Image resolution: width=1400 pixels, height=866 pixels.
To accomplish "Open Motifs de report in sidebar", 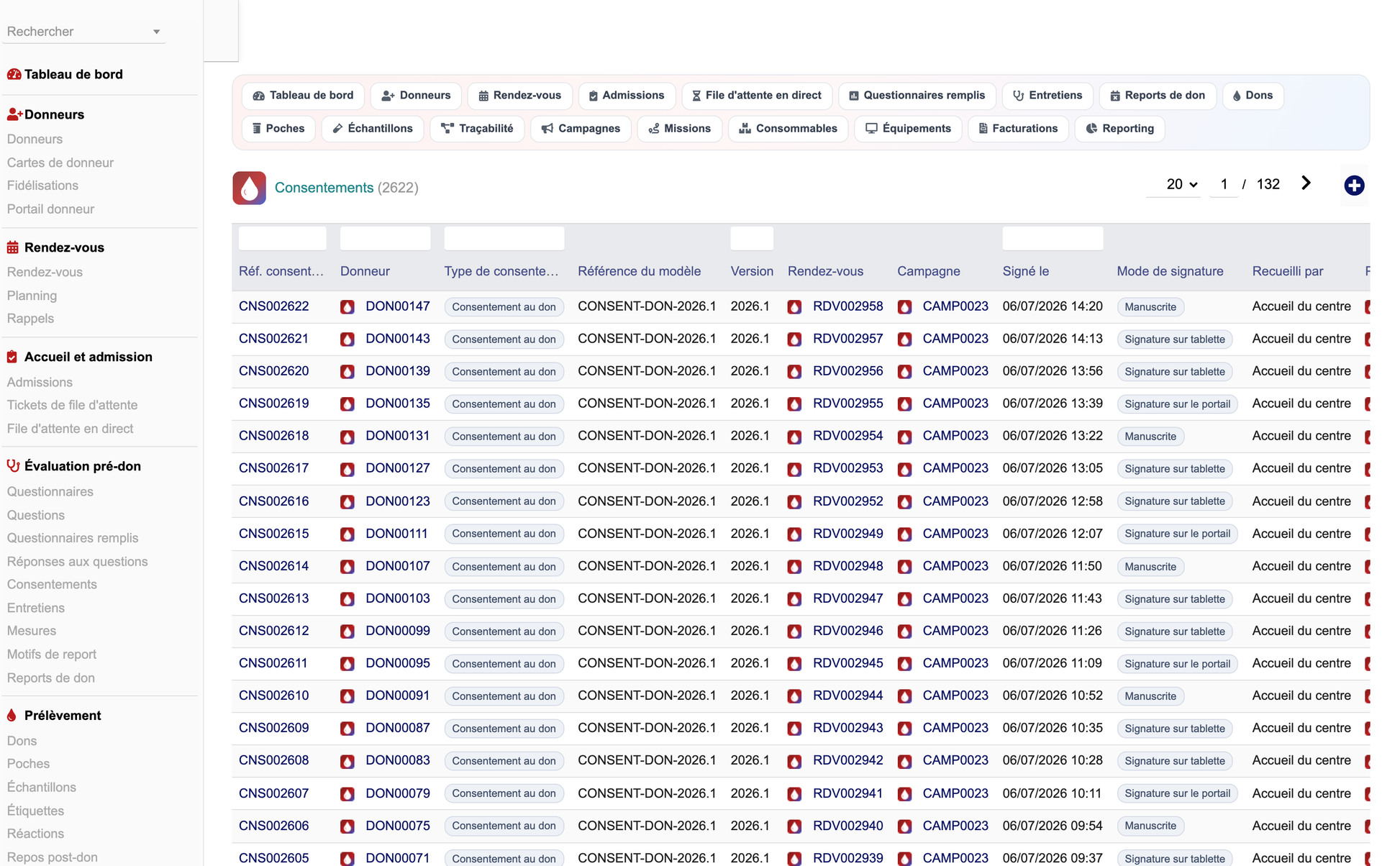I will pyautogui.click(x=52, y=655).
